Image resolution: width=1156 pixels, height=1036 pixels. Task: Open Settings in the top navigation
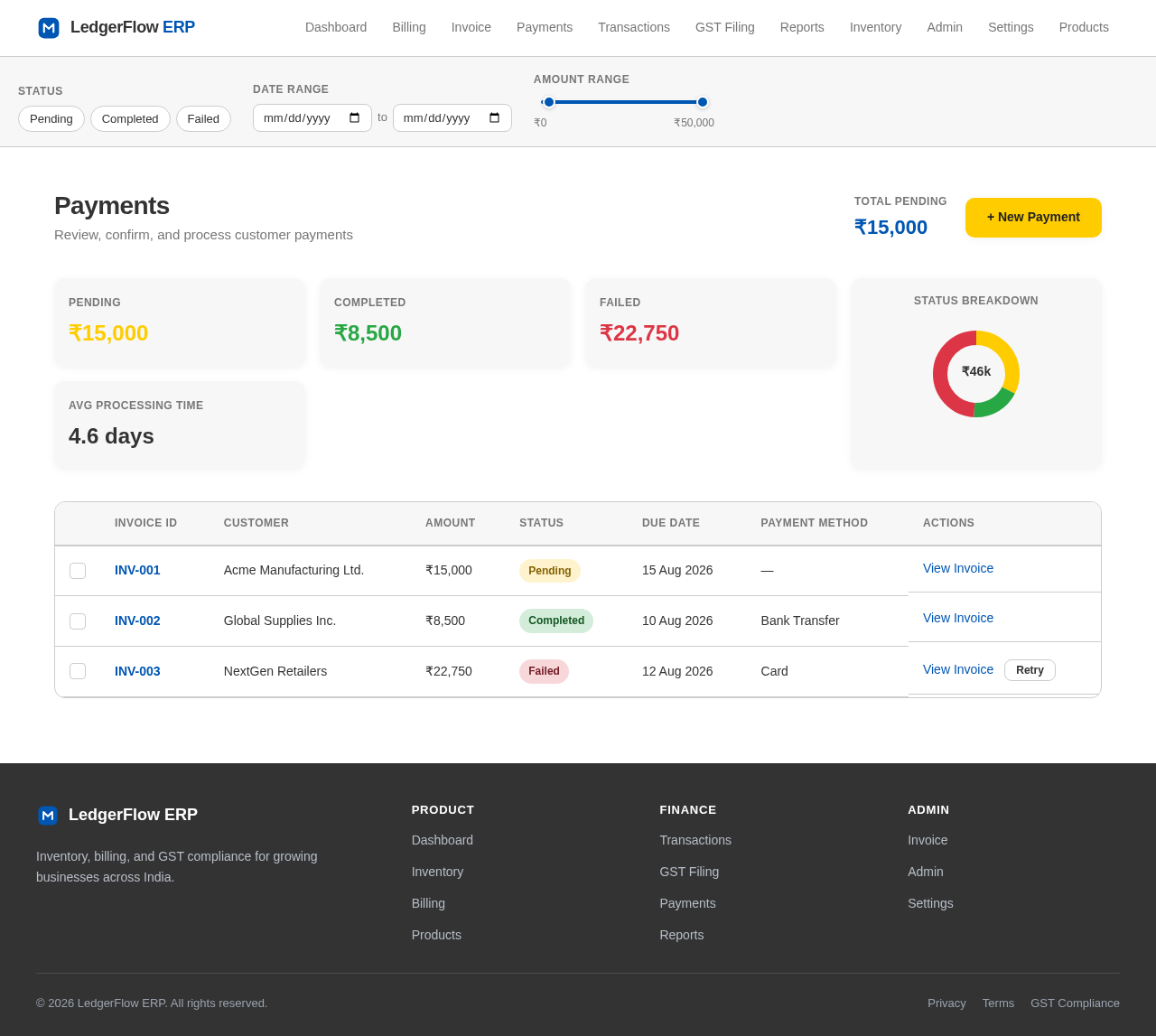[x=1011, y=27]
